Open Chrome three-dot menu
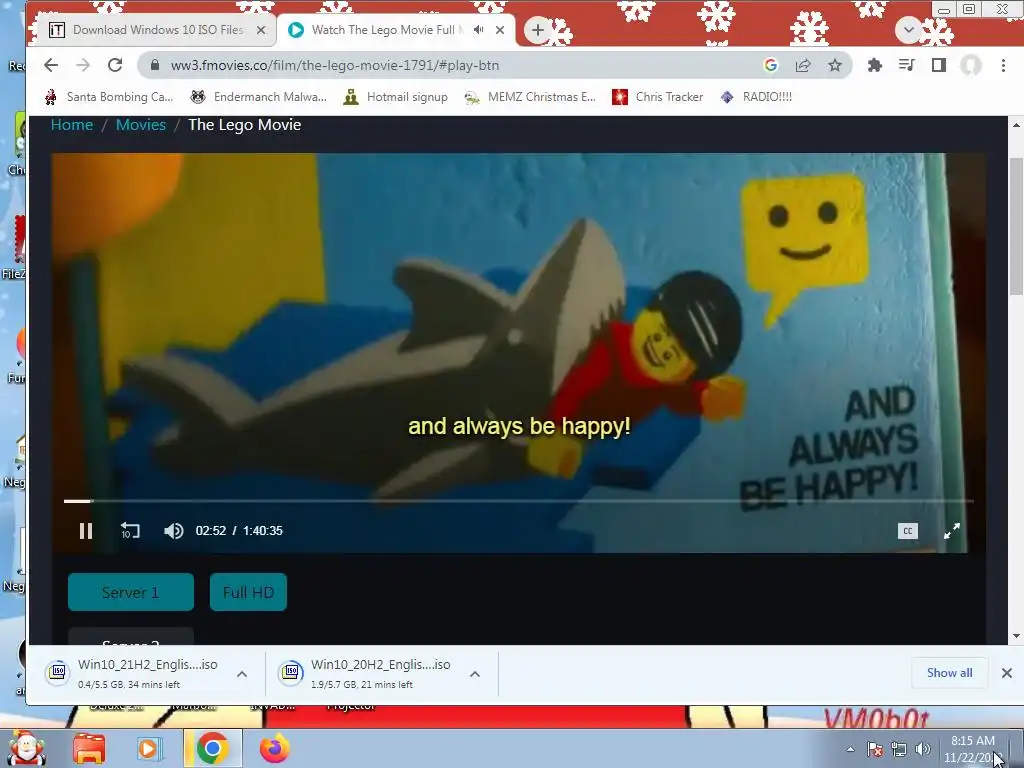This screenshot has height=768, width=1024. (x=1003, y=65)
